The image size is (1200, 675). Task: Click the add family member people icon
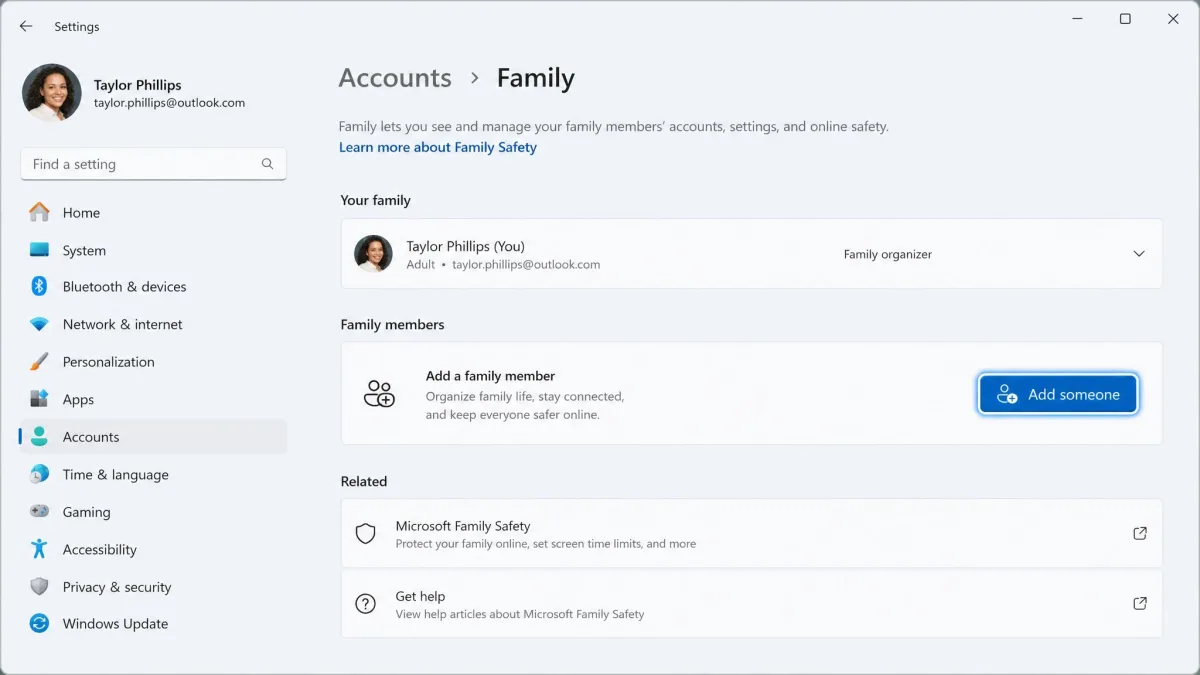point(379,394)
